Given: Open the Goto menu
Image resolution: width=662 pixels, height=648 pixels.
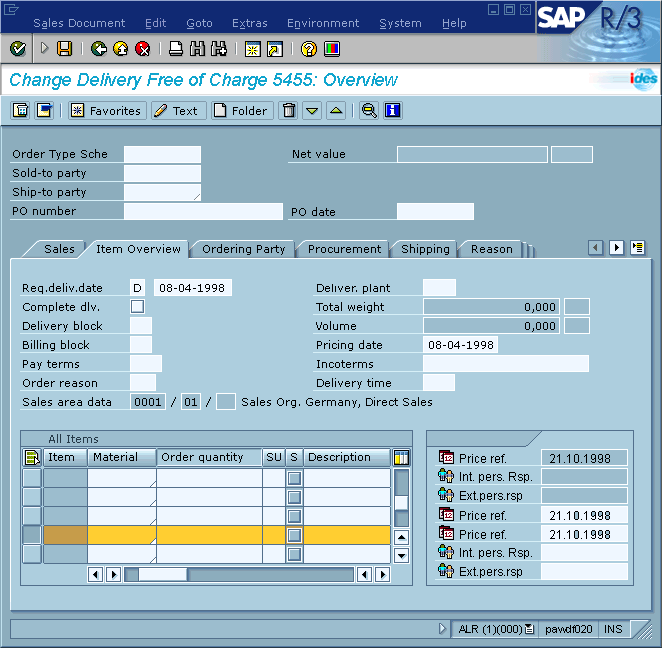Looking at the screenshot, I should click(x=199, y=23).
